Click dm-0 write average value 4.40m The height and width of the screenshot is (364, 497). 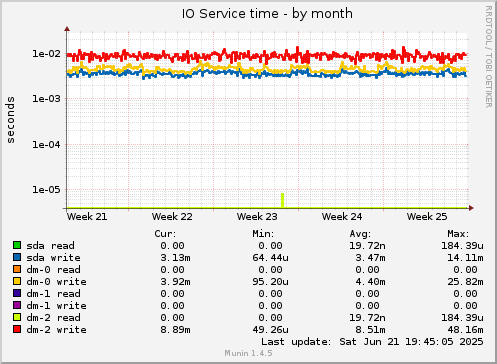tap(370, 282)
